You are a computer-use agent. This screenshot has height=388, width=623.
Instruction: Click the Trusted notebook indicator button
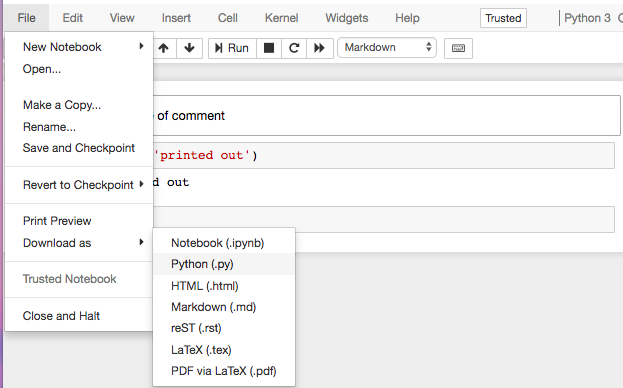tap(503, 18)
